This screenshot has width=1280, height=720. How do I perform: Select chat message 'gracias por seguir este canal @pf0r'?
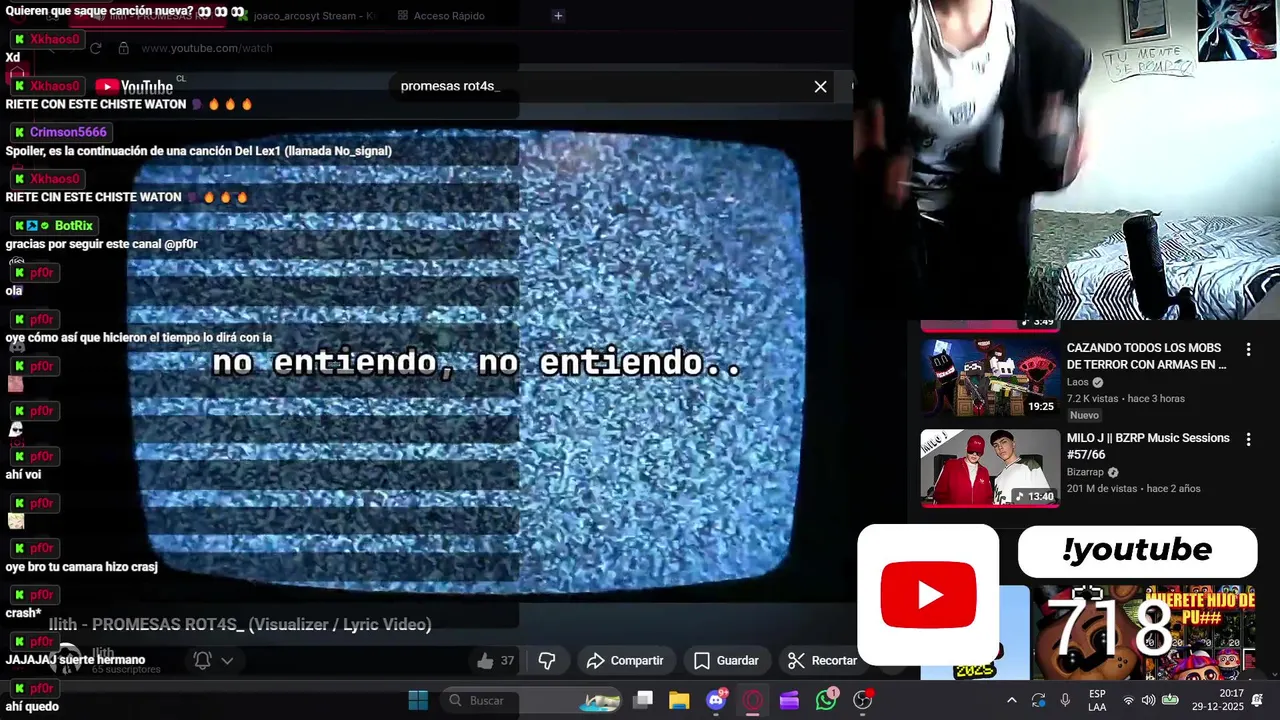101,244
